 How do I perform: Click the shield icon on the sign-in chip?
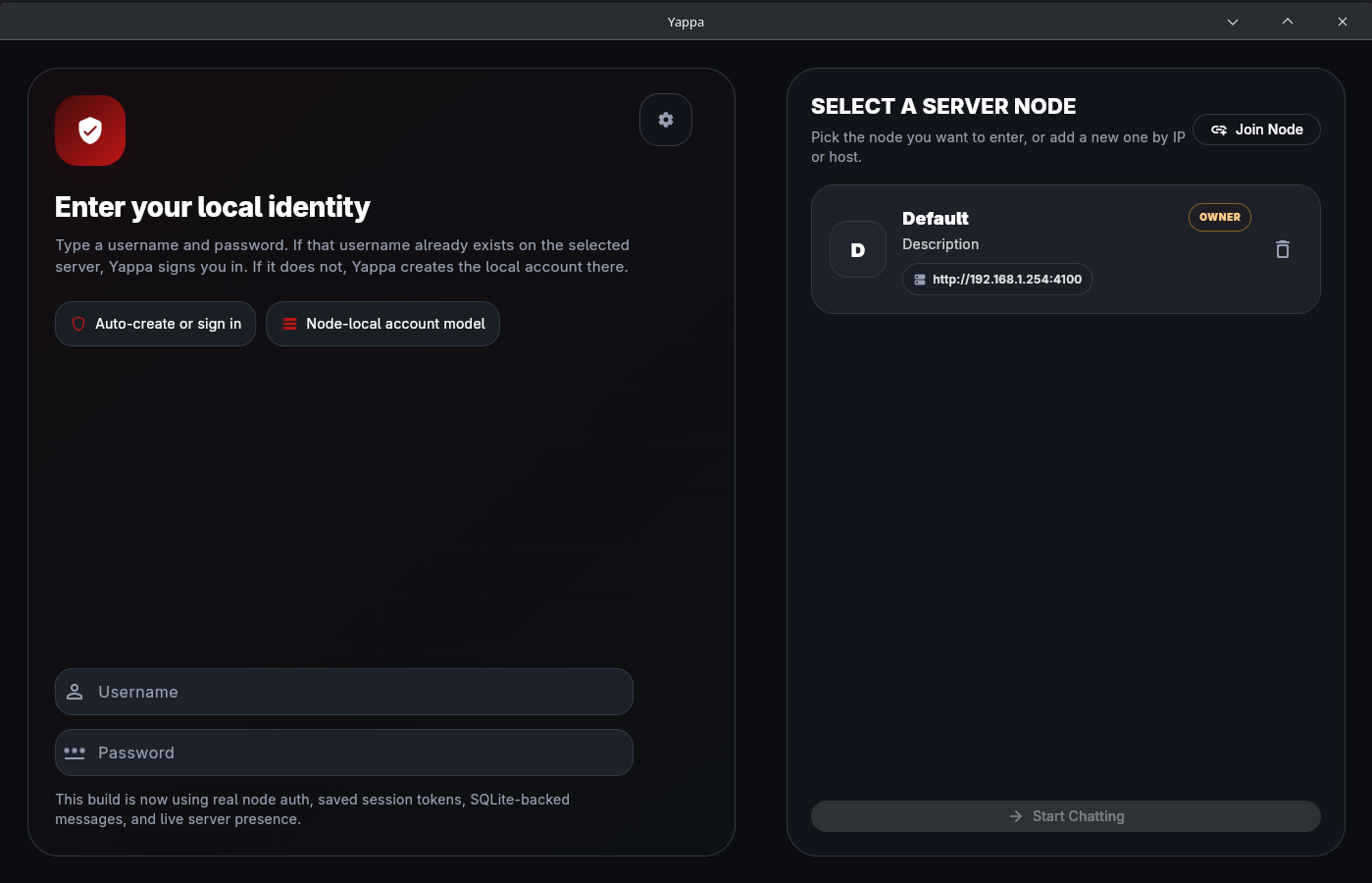(77, 323)
